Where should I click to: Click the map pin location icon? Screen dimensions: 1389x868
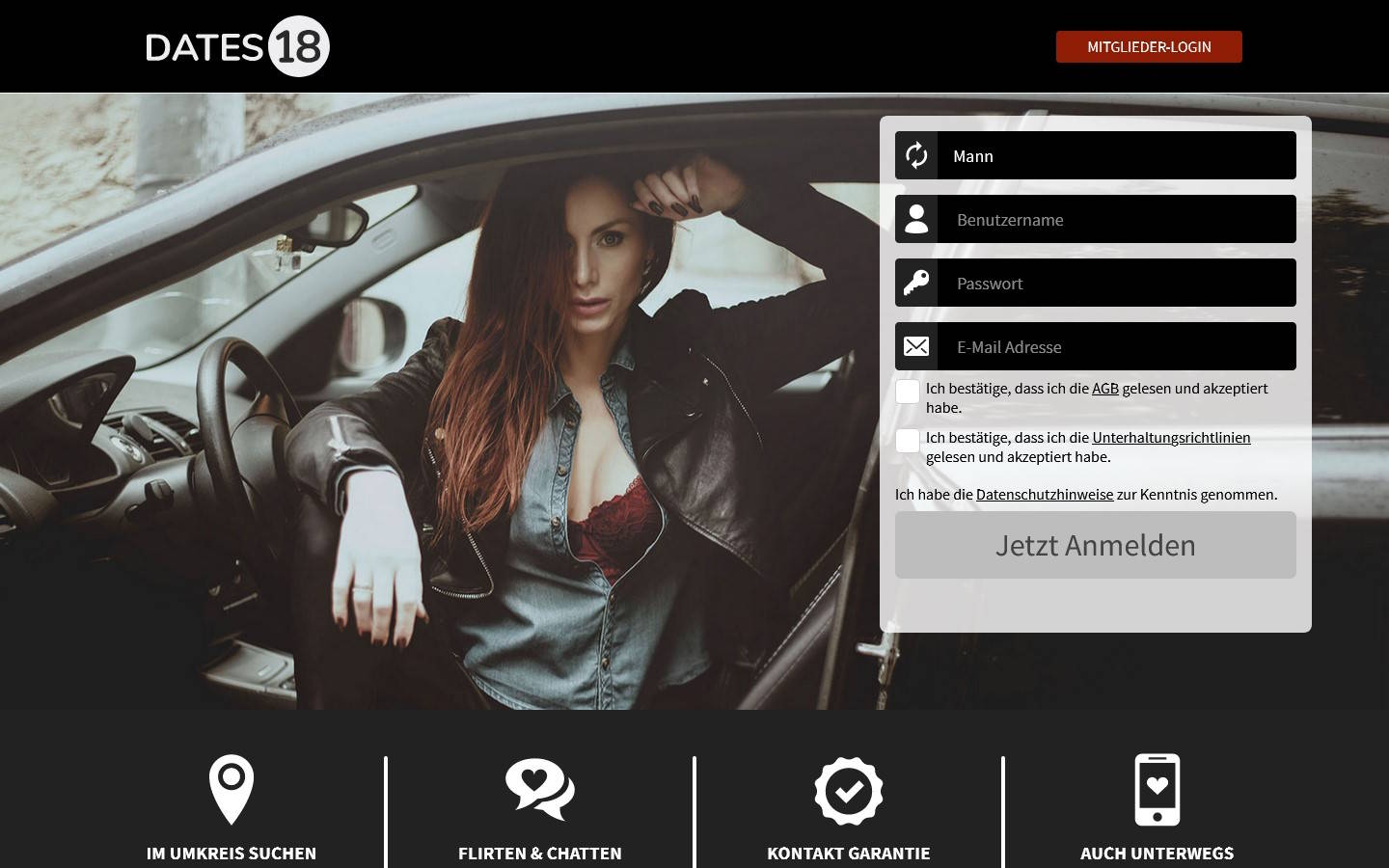(x=231, y=789)
